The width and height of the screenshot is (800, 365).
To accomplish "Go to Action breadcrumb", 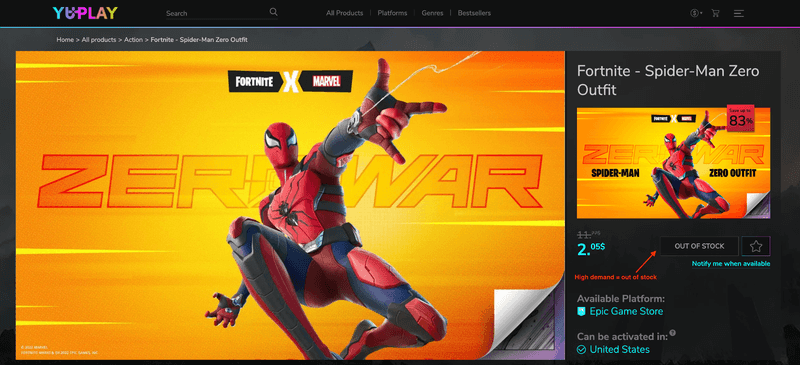I will [133, 39].
